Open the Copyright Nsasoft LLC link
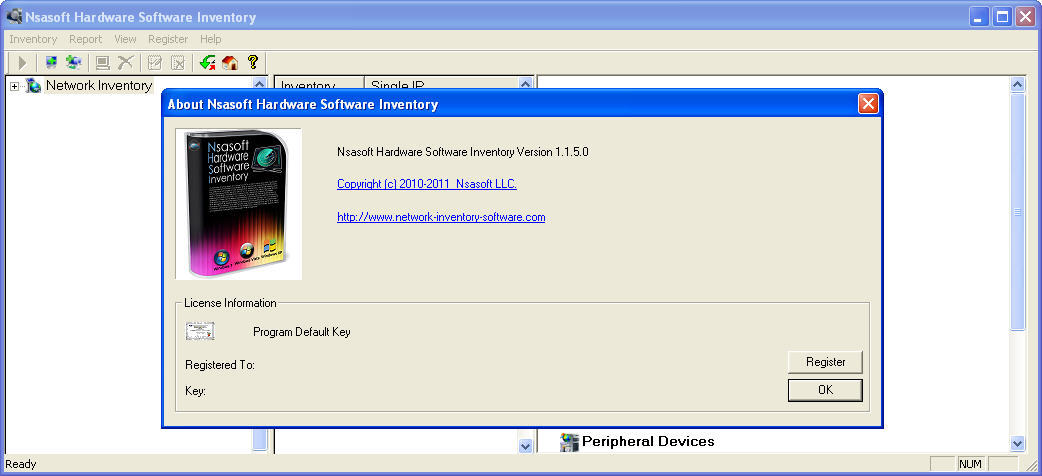 point(427,184)
